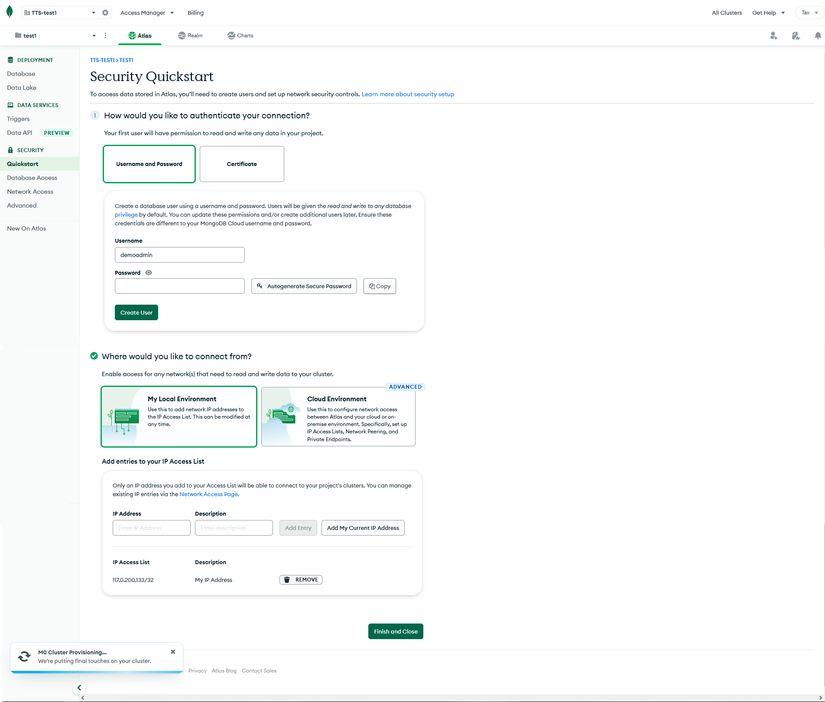Viewport: 825px width, 702px height.
Task: Open Database in the sidebar
Action: [x=21, y=74]
